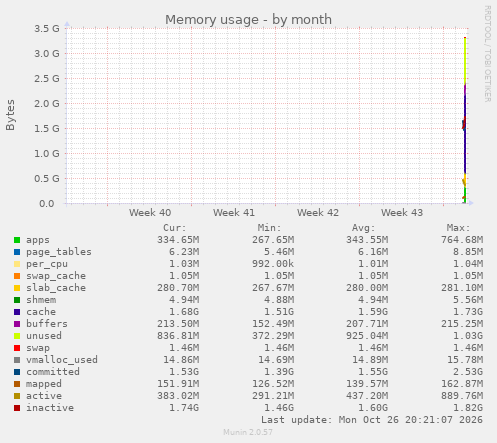Screen dimensions: 497x443
Task: Click the 'Week 43' axis label
Action: pos(402,213)
